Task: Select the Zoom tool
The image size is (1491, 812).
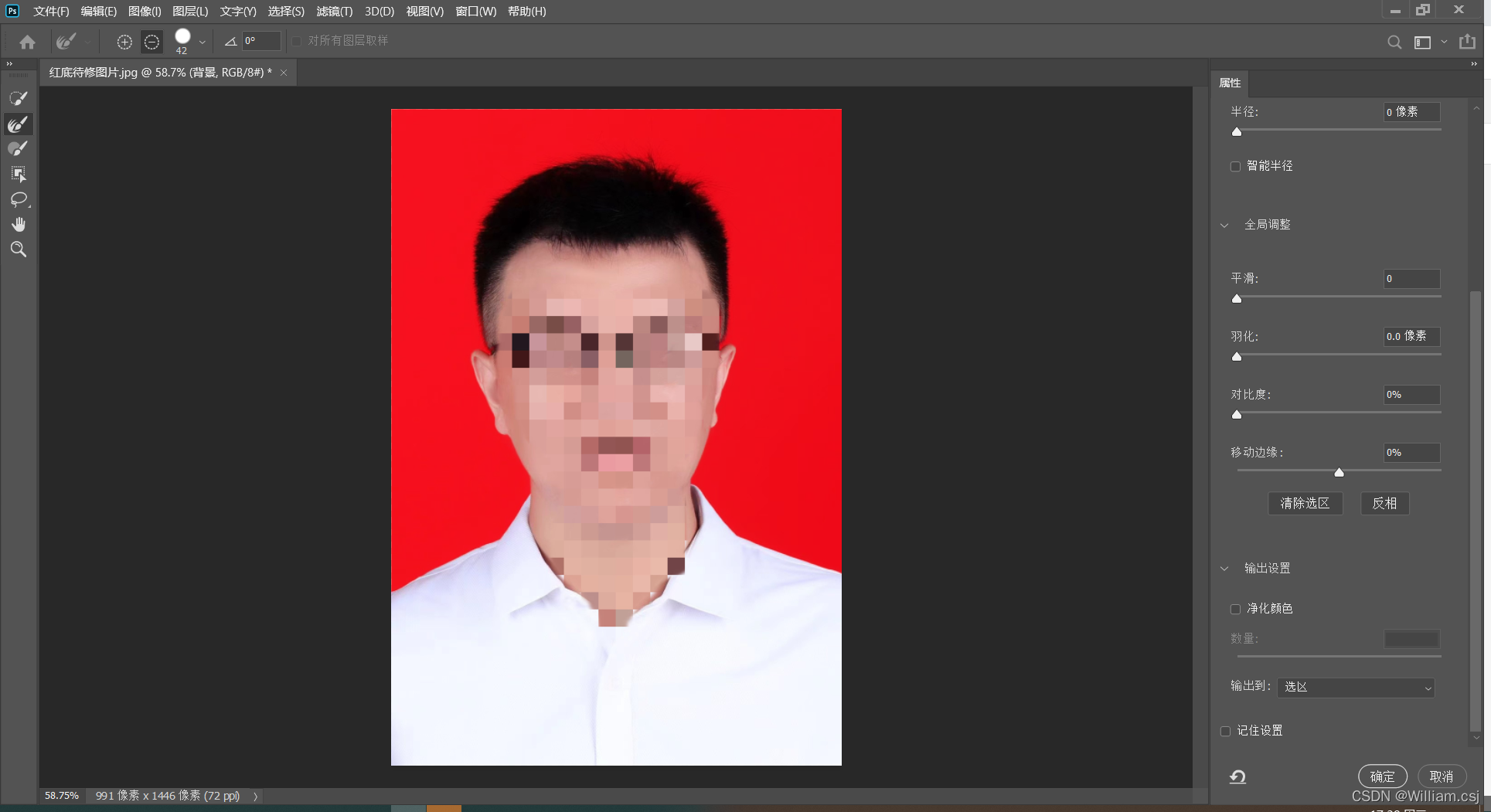Action: [x=18, y=249]
